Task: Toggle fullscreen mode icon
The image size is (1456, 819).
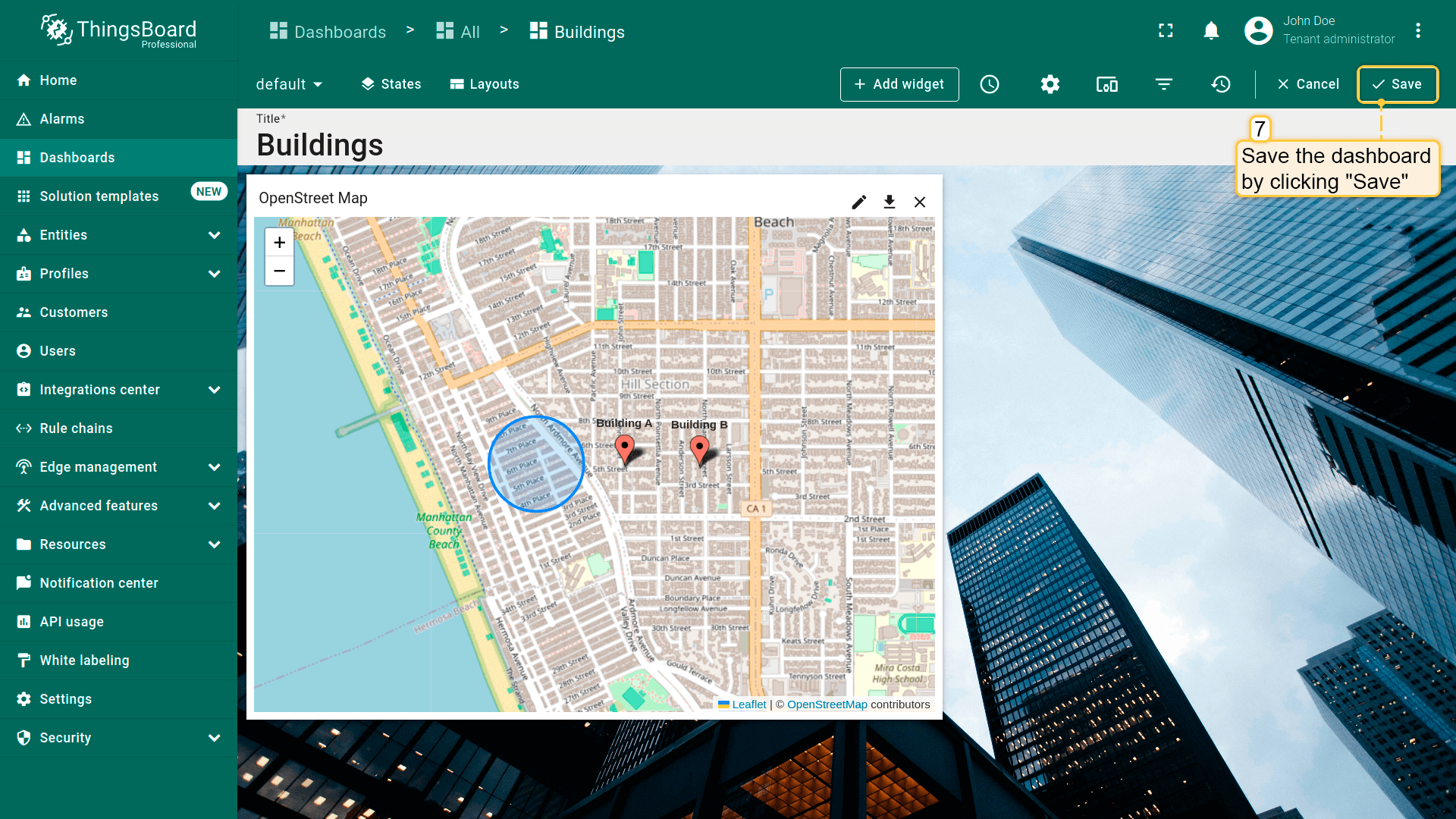Action: point(1166,30)
